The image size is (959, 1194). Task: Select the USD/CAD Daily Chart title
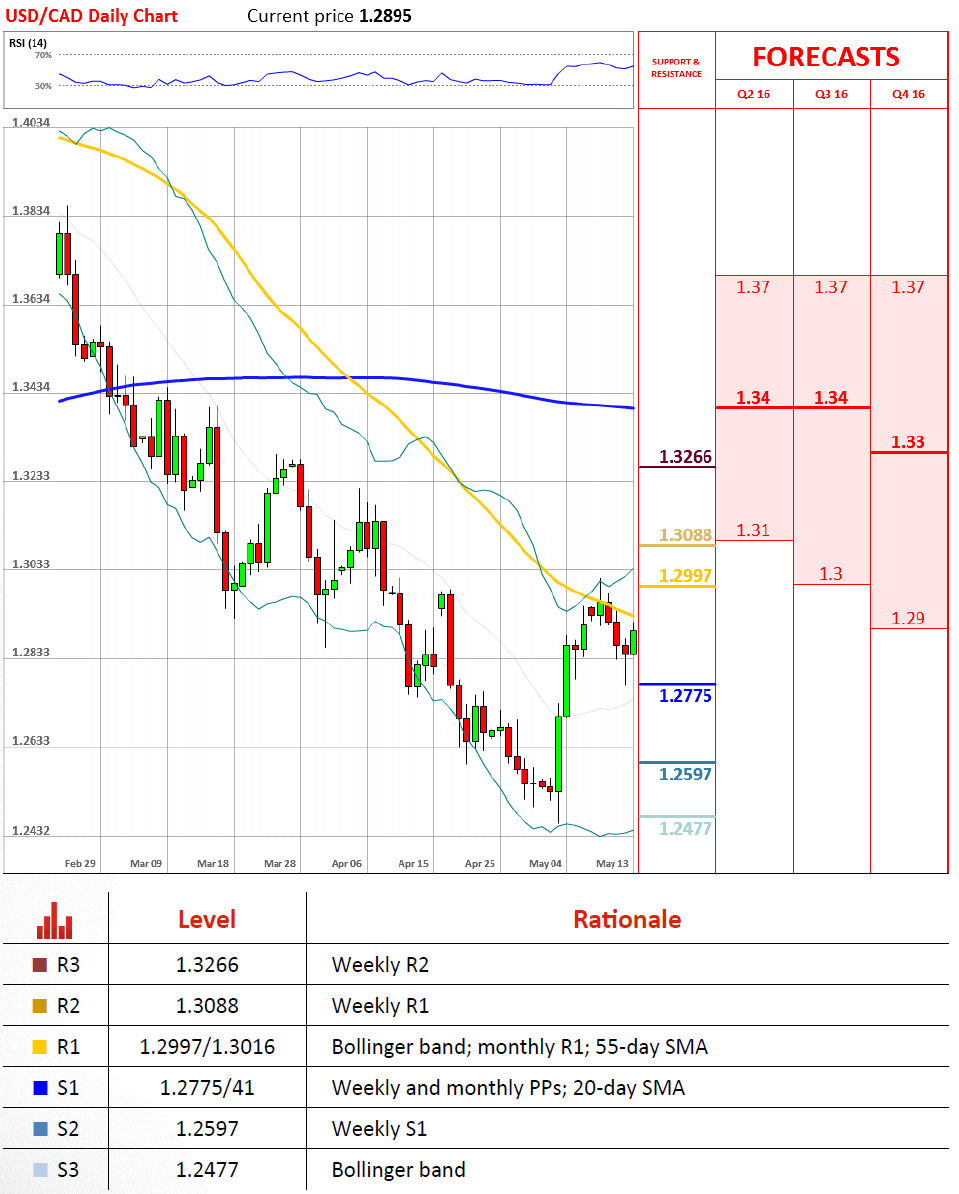point(91,16)
